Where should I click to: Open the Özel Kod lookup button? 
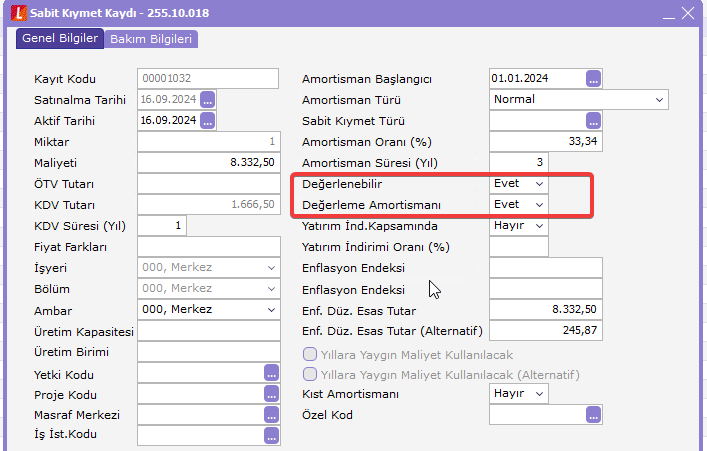tap(594, 415)
